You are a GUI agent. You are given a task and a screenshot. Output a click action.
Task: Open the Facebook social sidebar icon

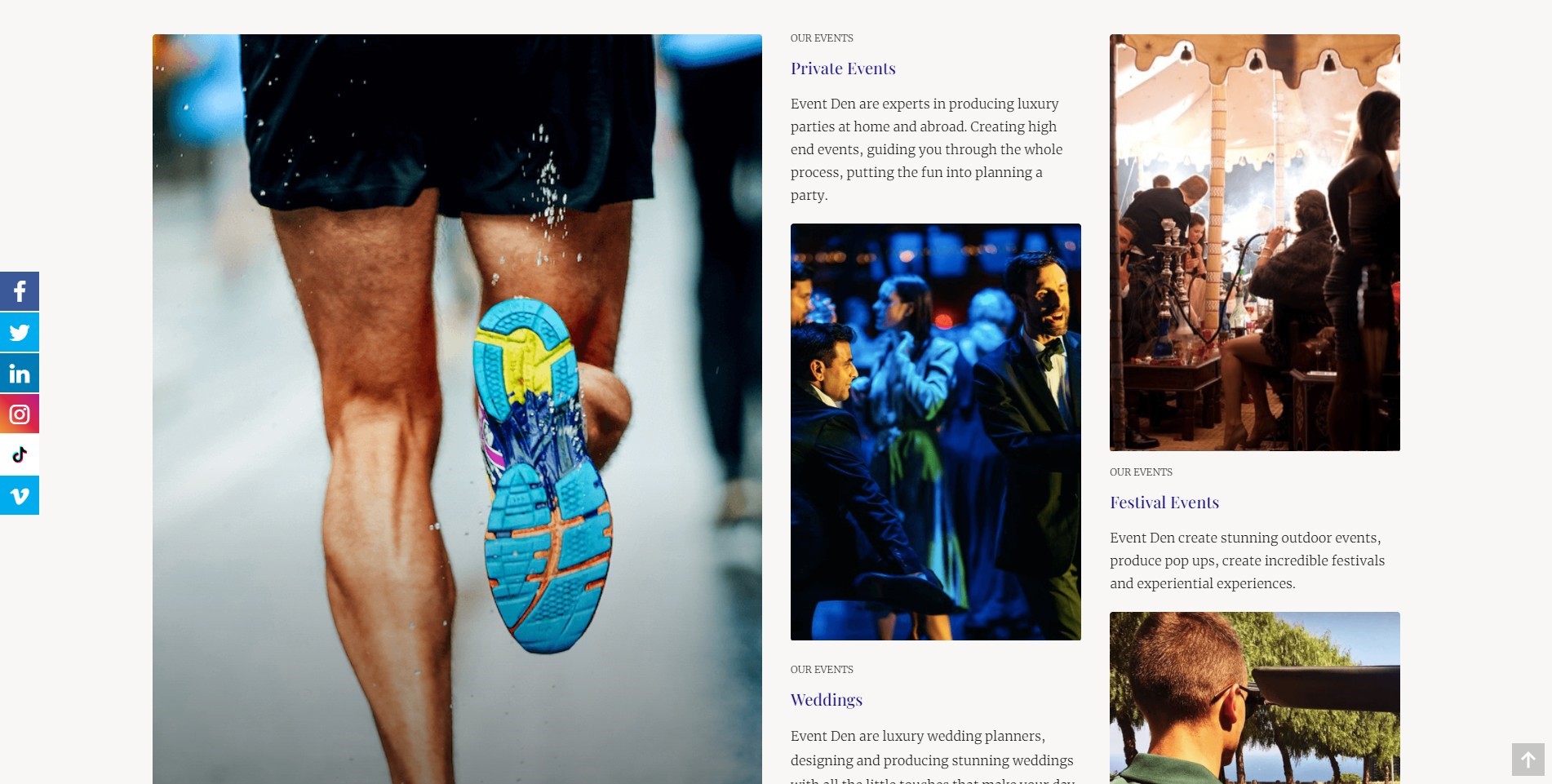[x=20, y=291]
